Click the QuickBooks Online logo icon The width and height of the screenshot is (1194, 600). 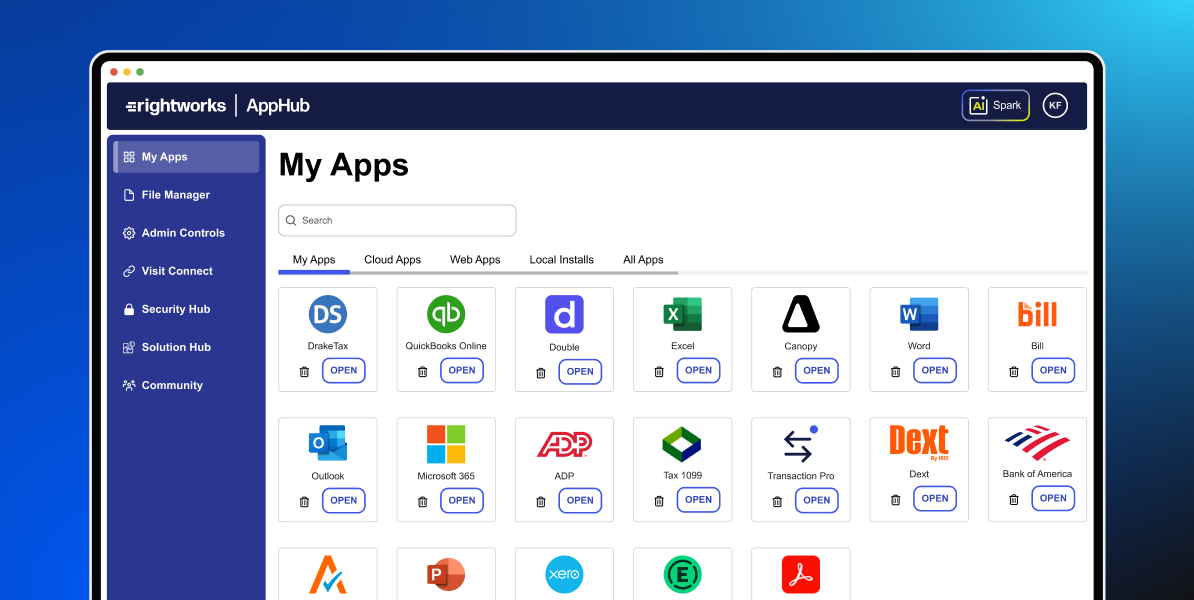coord(446,314)
